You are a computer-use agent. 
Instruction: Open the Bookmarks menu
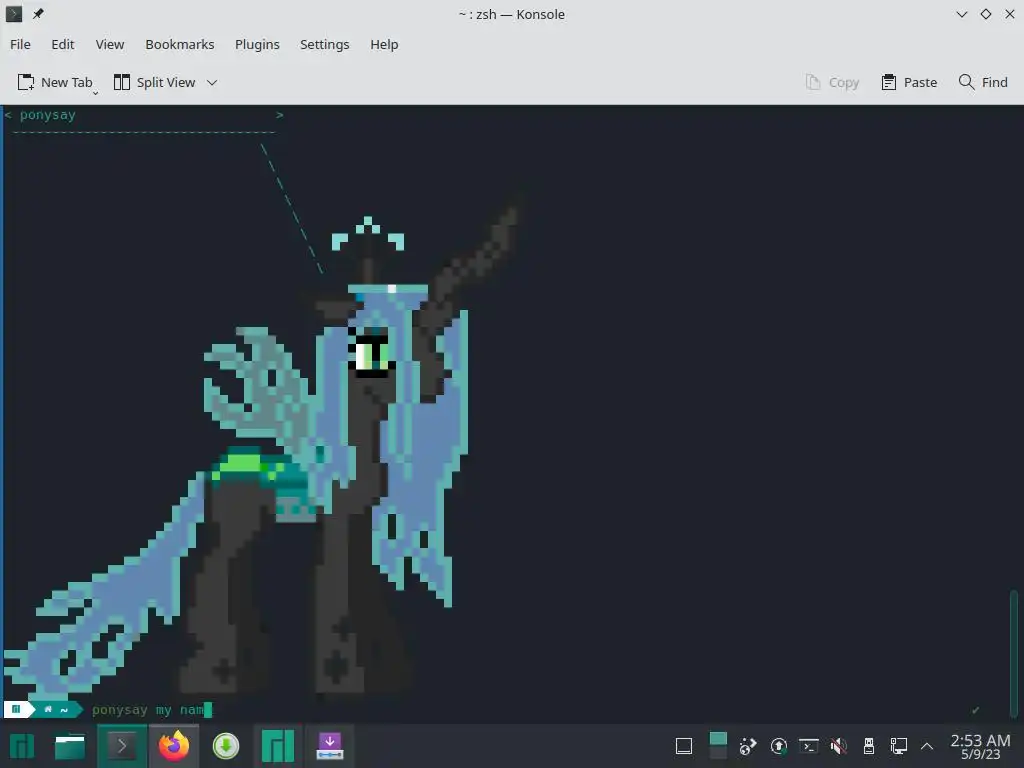[x=180, y=44]
